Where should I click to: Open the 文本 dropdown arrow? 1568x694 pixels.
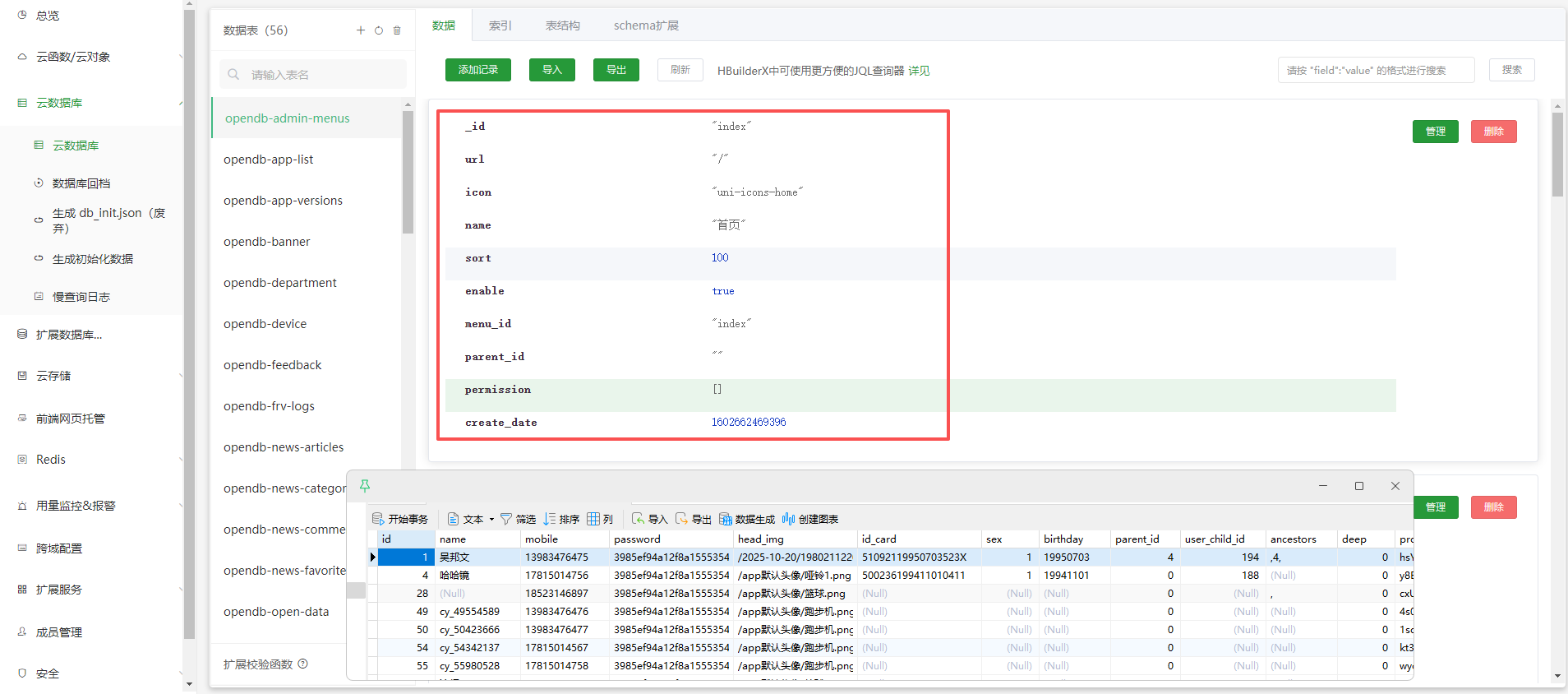pyautogui.click(x=491, y=519)
